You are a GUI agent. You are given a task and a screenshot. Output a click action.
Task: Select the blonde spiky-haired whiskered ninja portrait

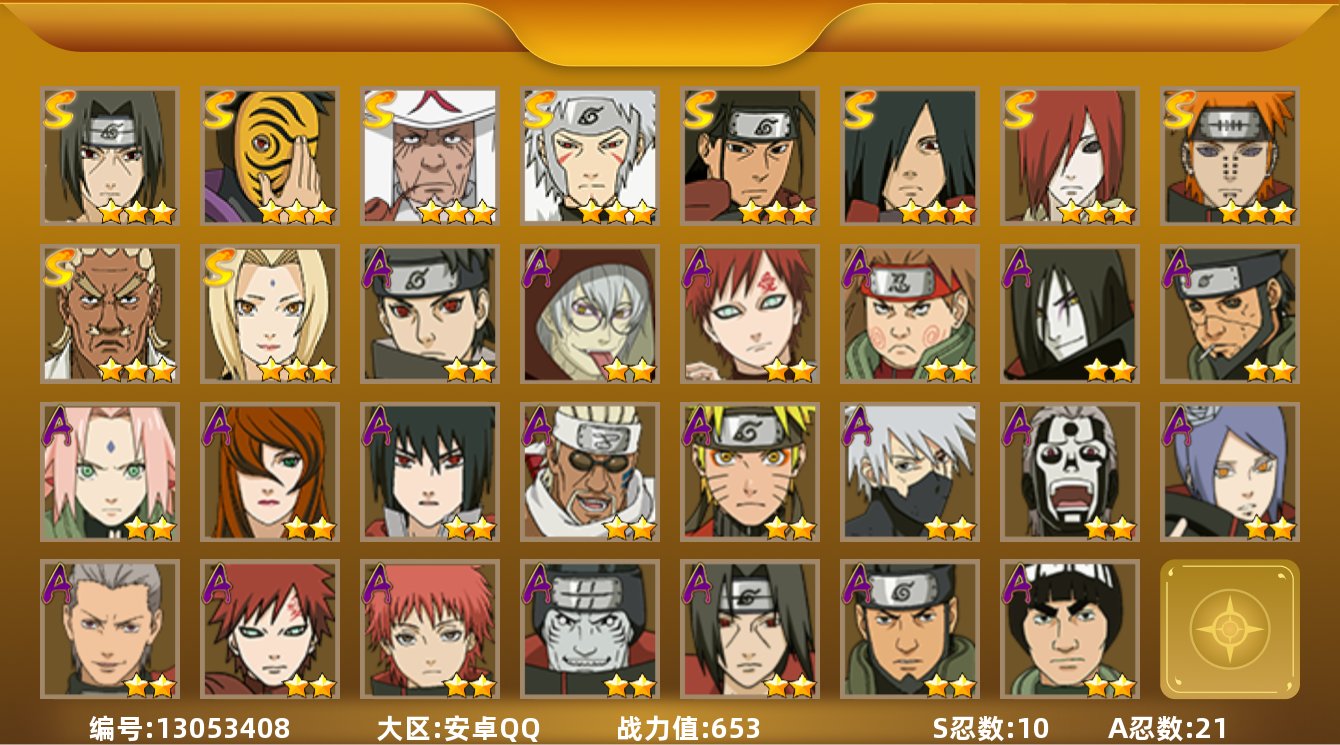(x=749, y=472)
